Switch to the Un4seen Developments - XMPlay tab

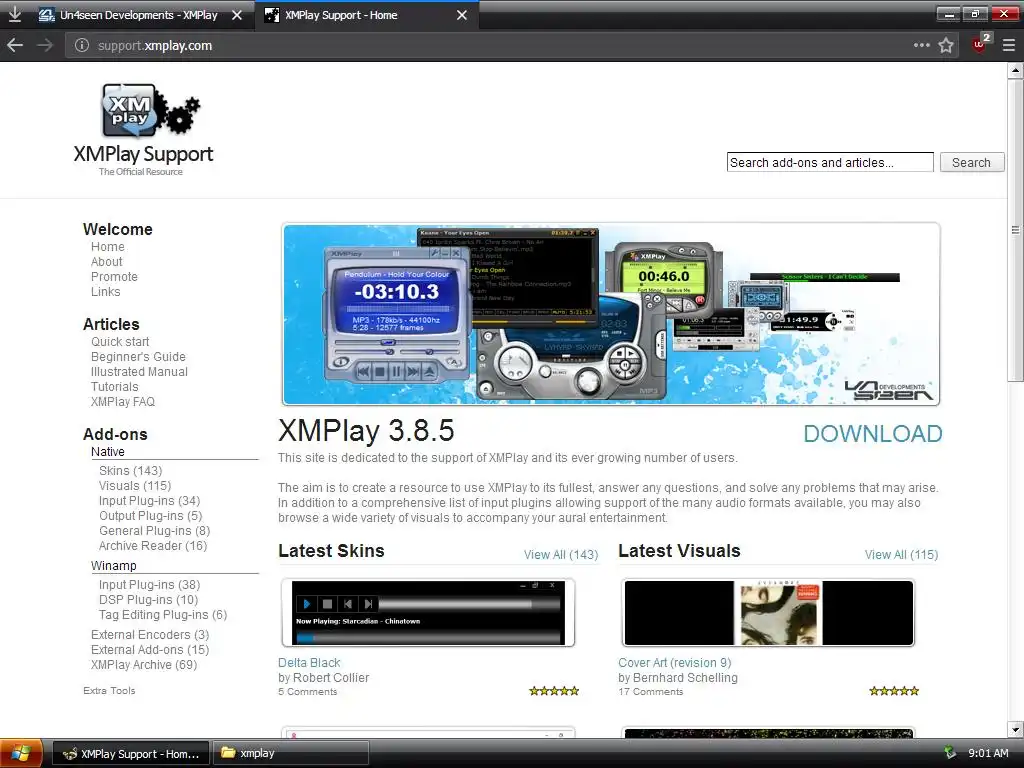click(x=139, y=14)
